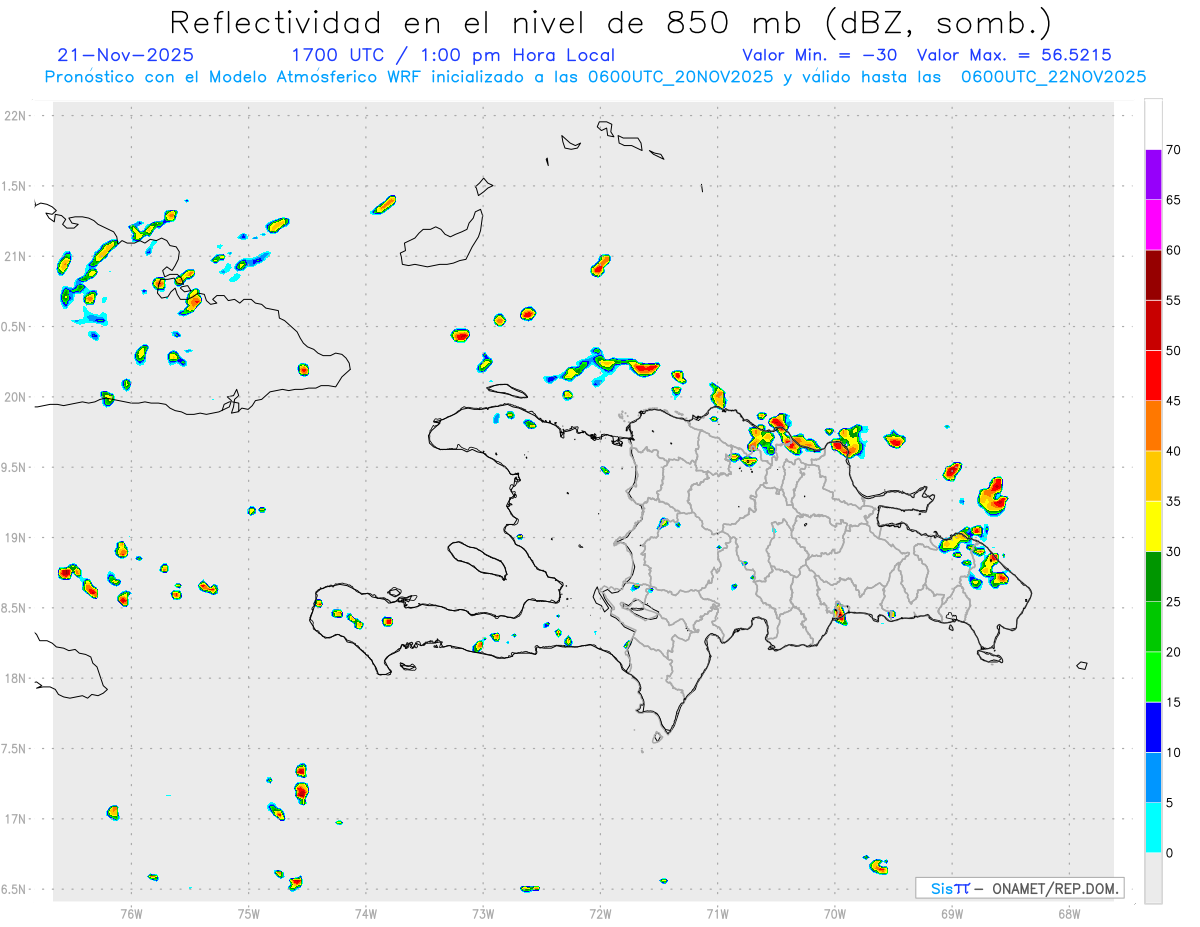The height and width of the screenshot is (927, 1200).
Task: Click the valid-until time '0600UTC_22NOV2025'
Action: point(1053,77)
